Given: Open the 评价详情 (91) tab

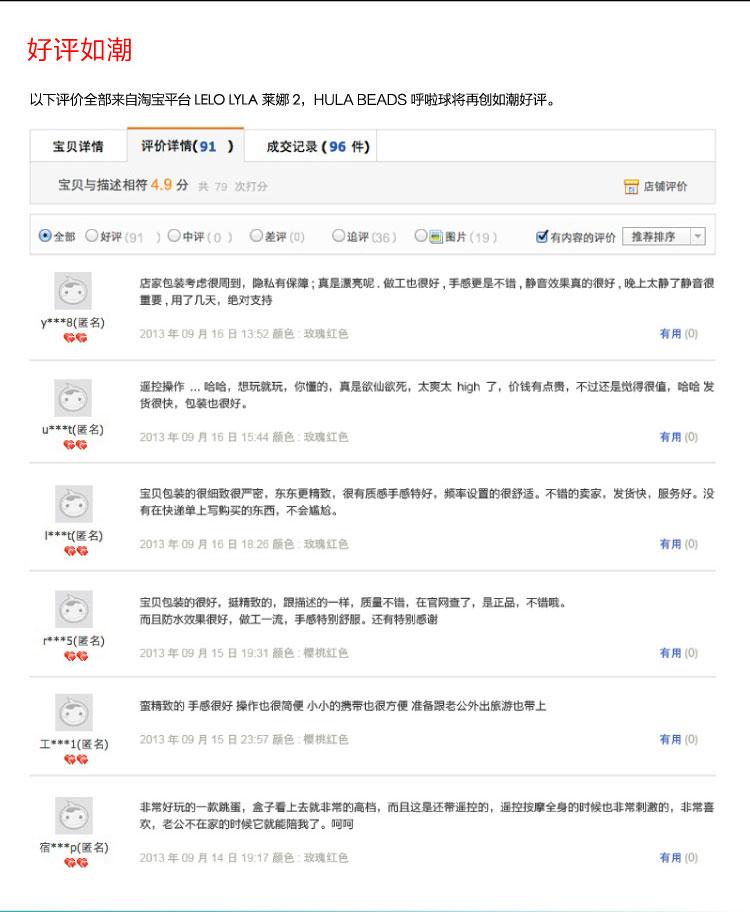Looking at the screenshot, I should (x=186, y=146).
